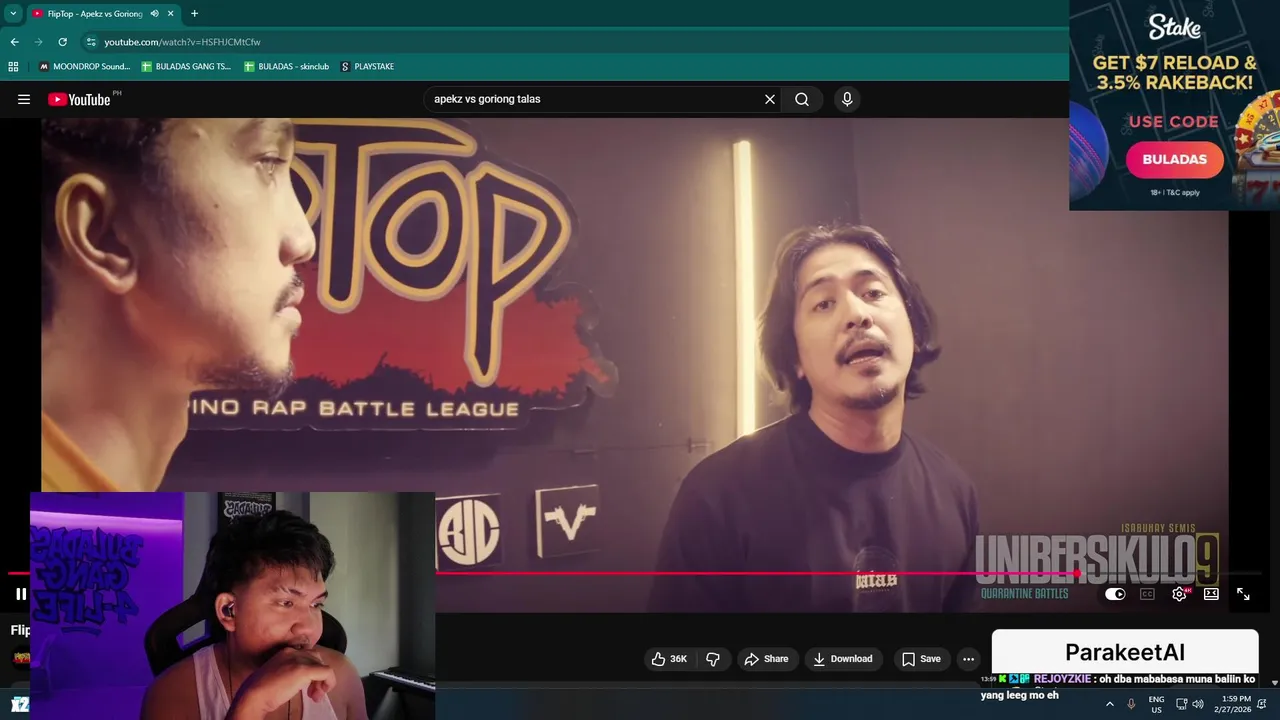Click the Stake logo in the ad
The width and height of the screenshot is (1280, 720).
pos(1174,27)
